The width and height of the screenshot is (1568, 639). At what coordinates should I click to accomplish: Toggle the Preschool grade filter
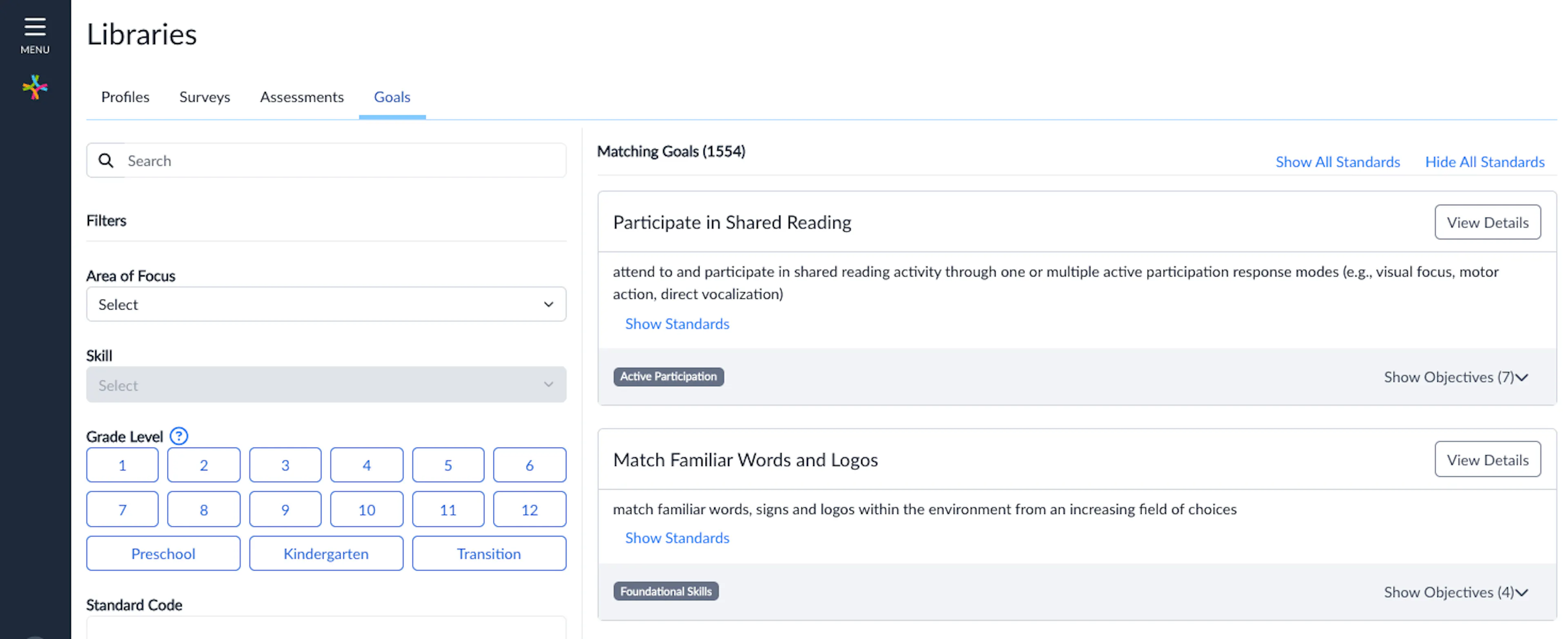[163, 553]
